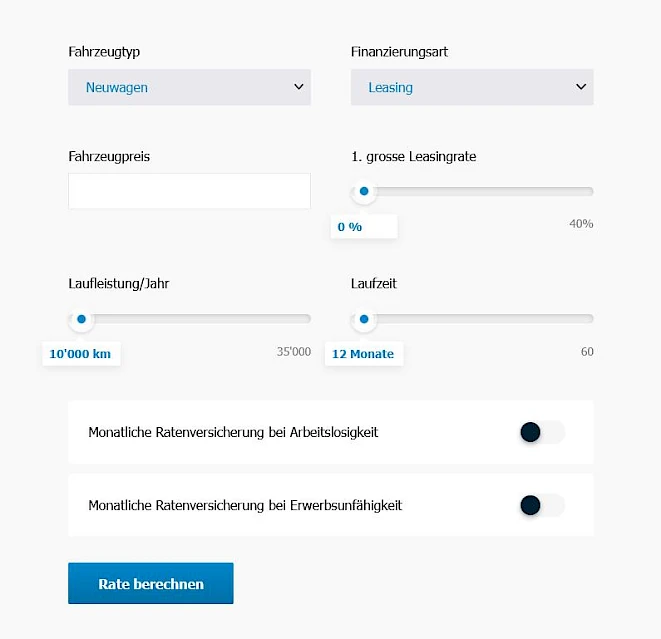Click the Fahrzeugpreis label text
The width and height of the screenshot is (661, 639).
tap(109, 157)
